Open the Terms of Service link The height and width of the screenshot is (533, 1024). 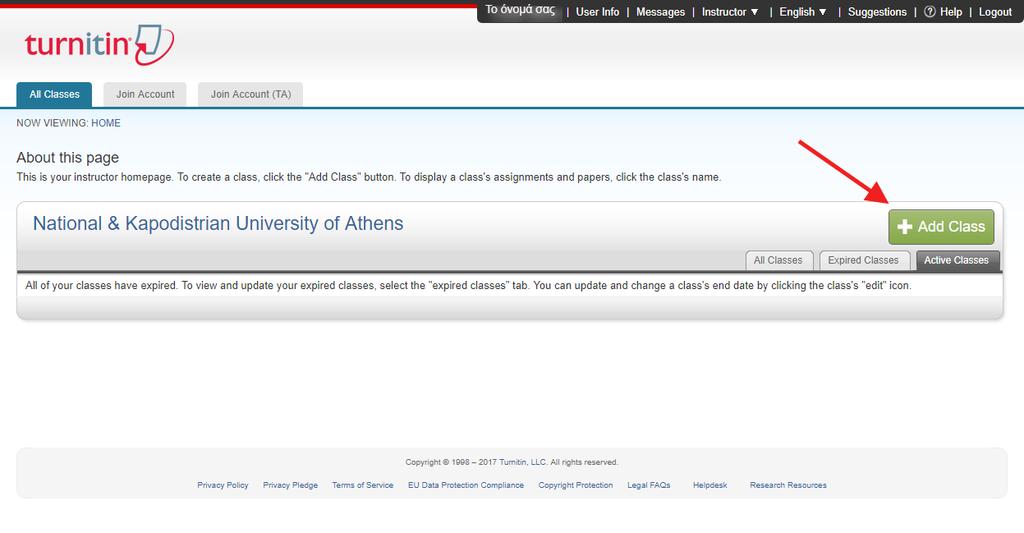(362, 485)
